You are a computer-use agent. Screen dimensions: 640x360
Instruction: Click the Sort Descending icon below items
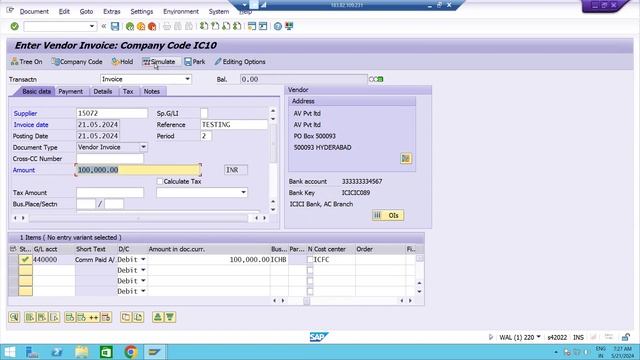pos(170,317)
